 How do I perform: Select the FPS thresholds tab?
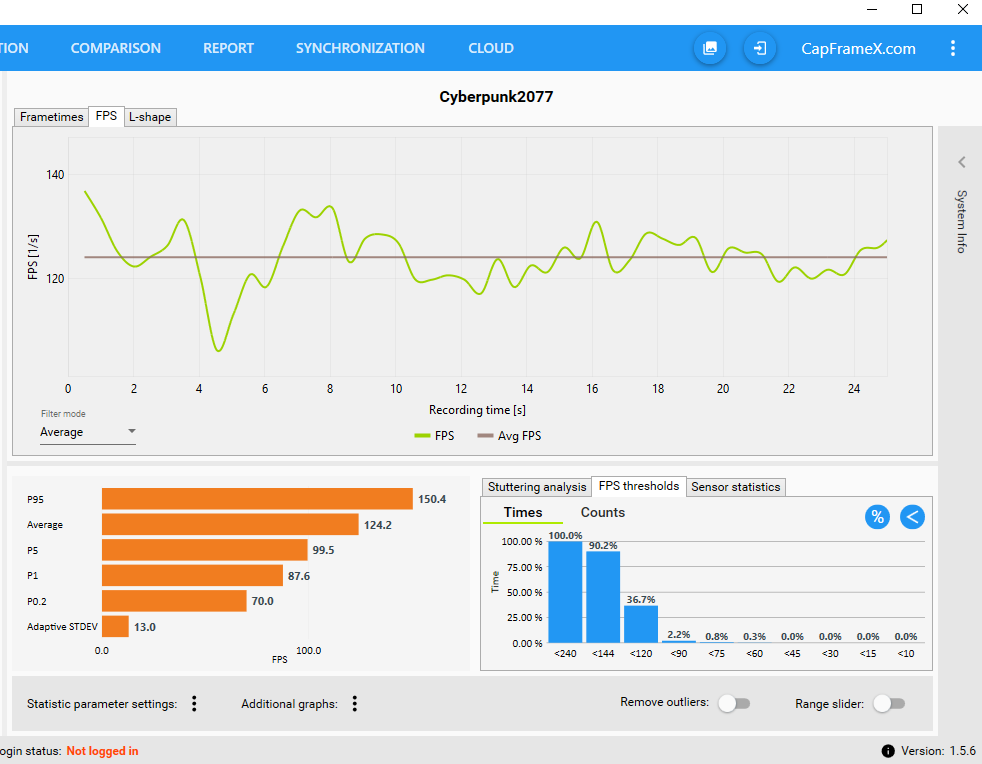(x=639, y=486)
